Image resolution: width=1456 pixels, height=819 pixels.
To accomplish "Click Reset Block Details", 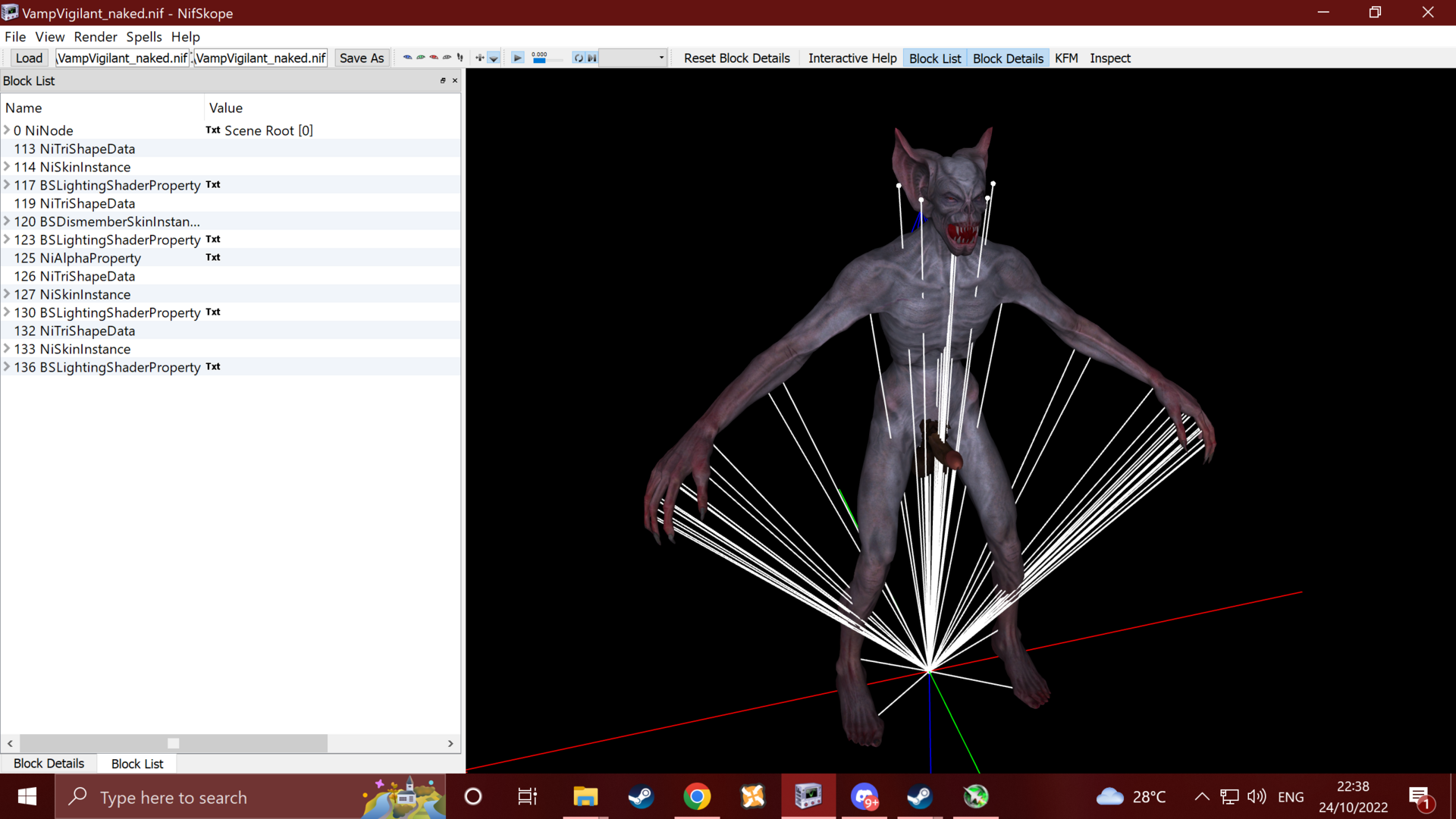I will point(737,58).
